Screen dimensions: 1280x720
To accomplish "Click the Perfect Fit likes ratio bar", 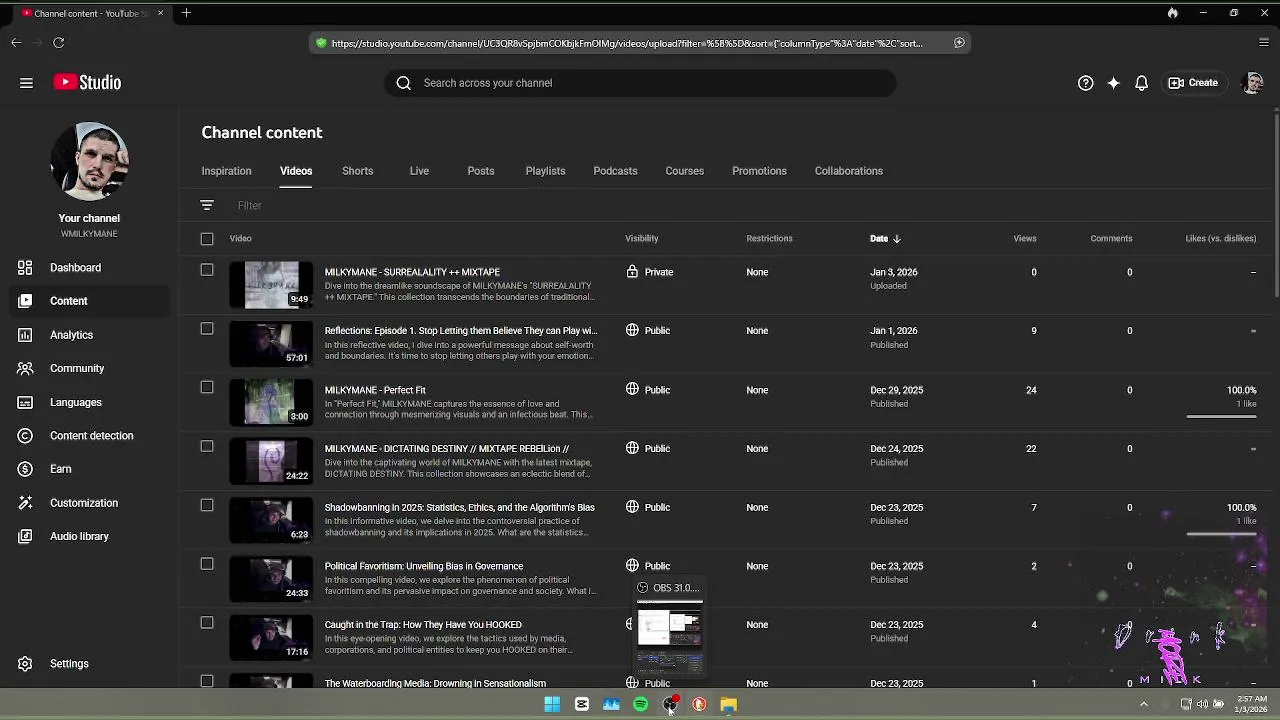I will 1221,415.
